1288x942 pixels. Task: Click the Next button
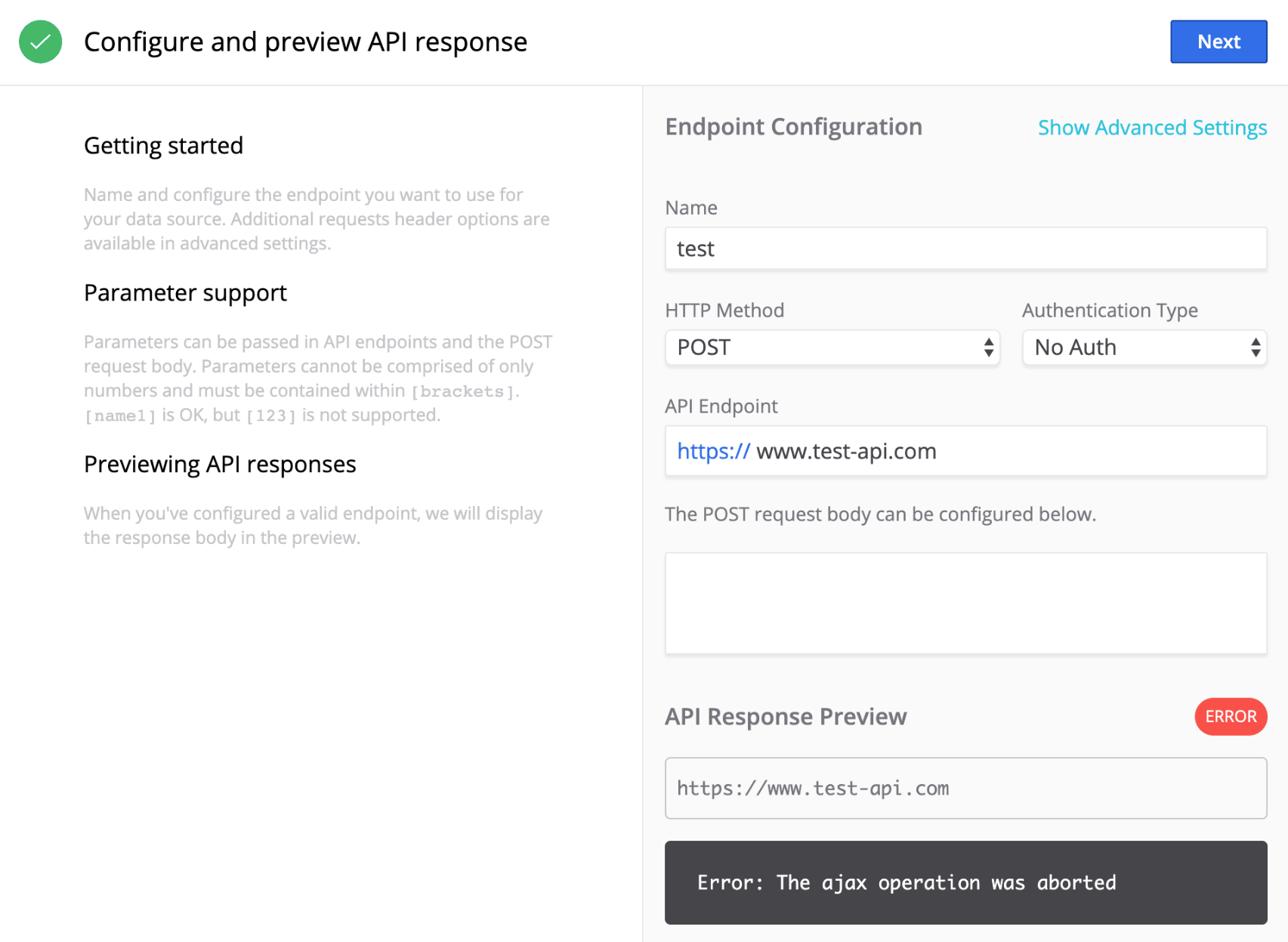[x=1218, y=42]
